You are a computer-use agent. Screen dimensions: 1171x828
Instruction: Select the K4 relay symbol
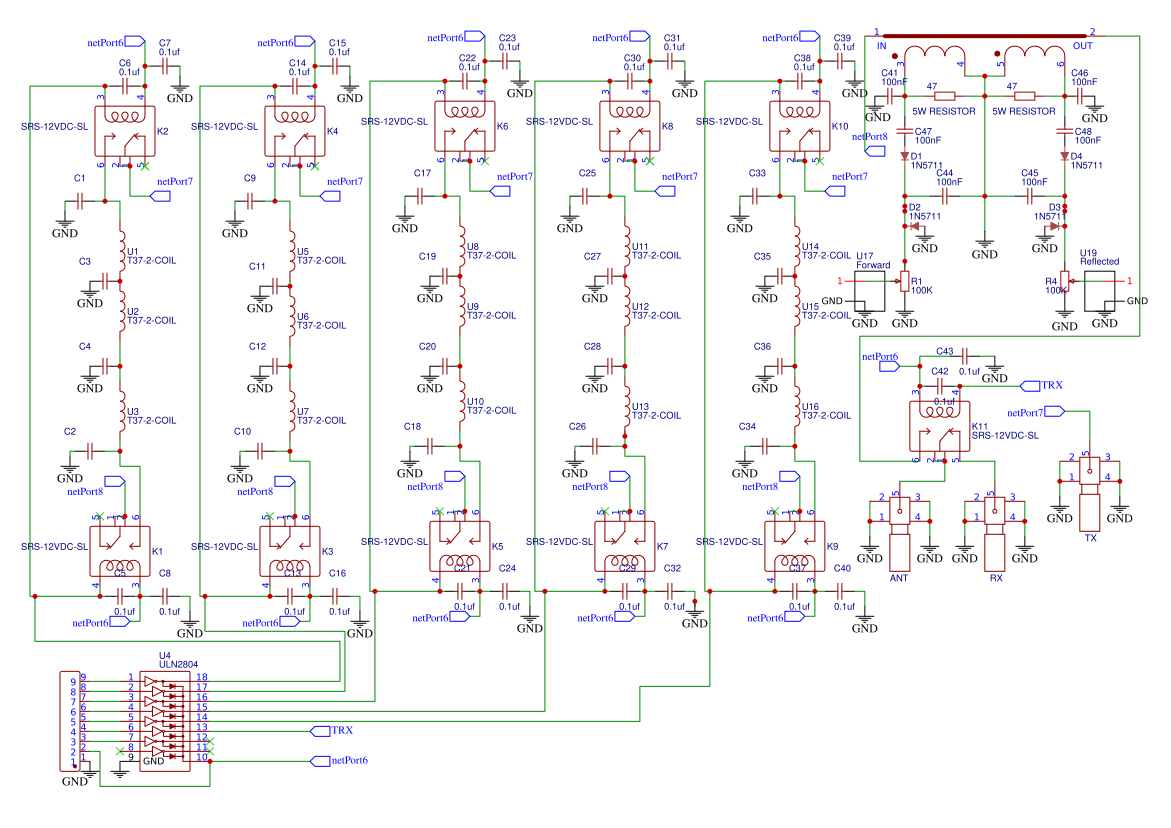click(294, 131)
